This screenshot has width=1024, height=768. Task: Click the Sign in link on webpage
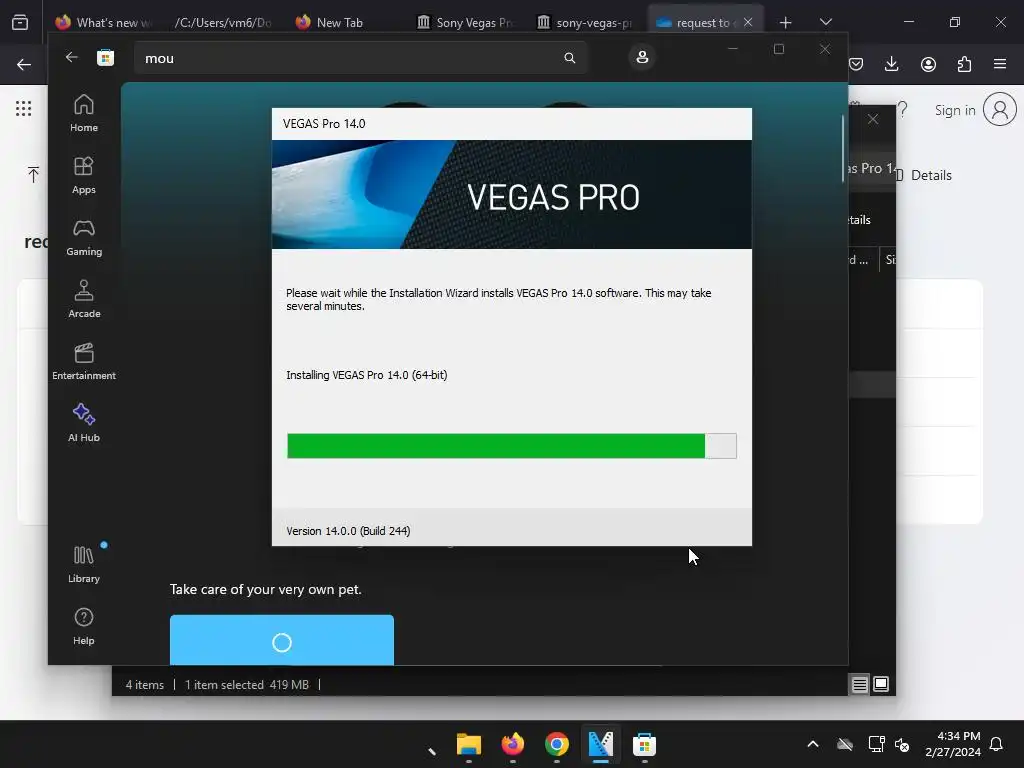955,110
